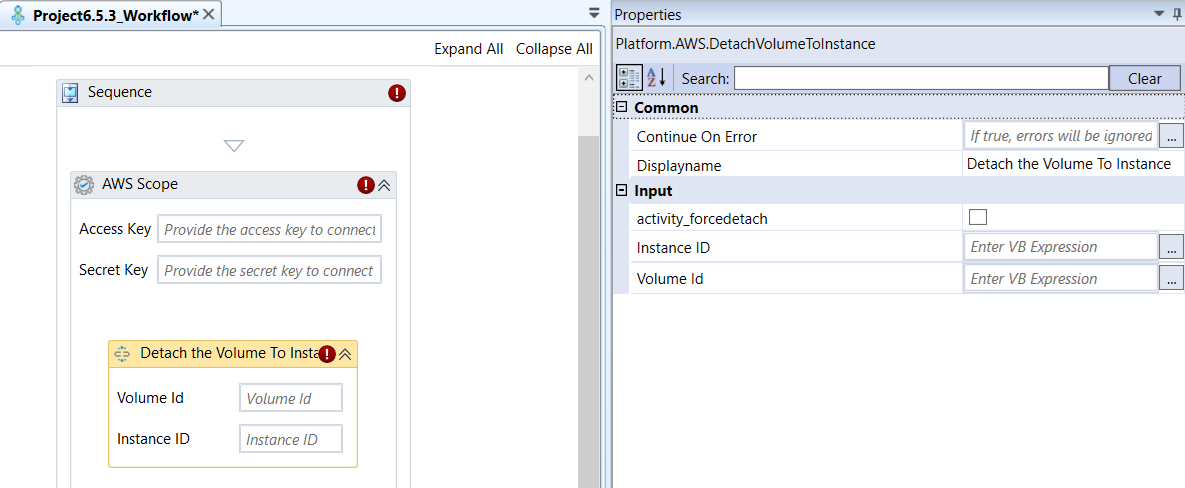This screenshot has height=488, width=1185.
Task: Click the Platform.AWS.DetachVolumeToInstance label
Action: pos(746,45)
